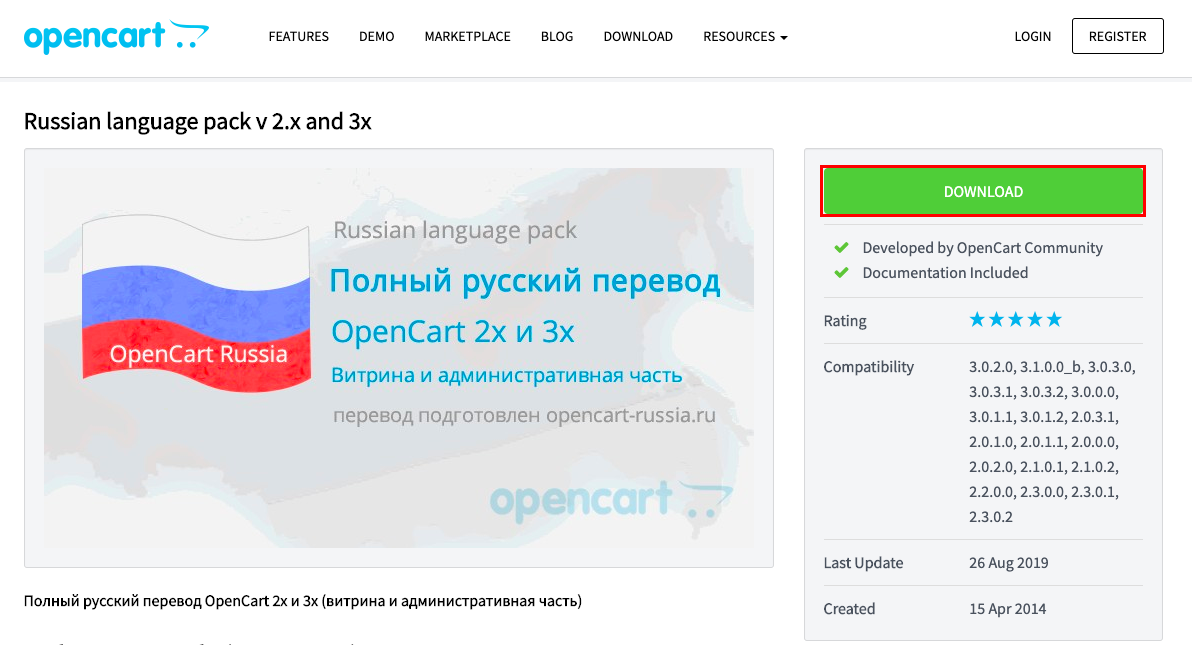Screen dimensions: 1192x645
Task: Click the Compatibility label
Action: coord(868,367)
